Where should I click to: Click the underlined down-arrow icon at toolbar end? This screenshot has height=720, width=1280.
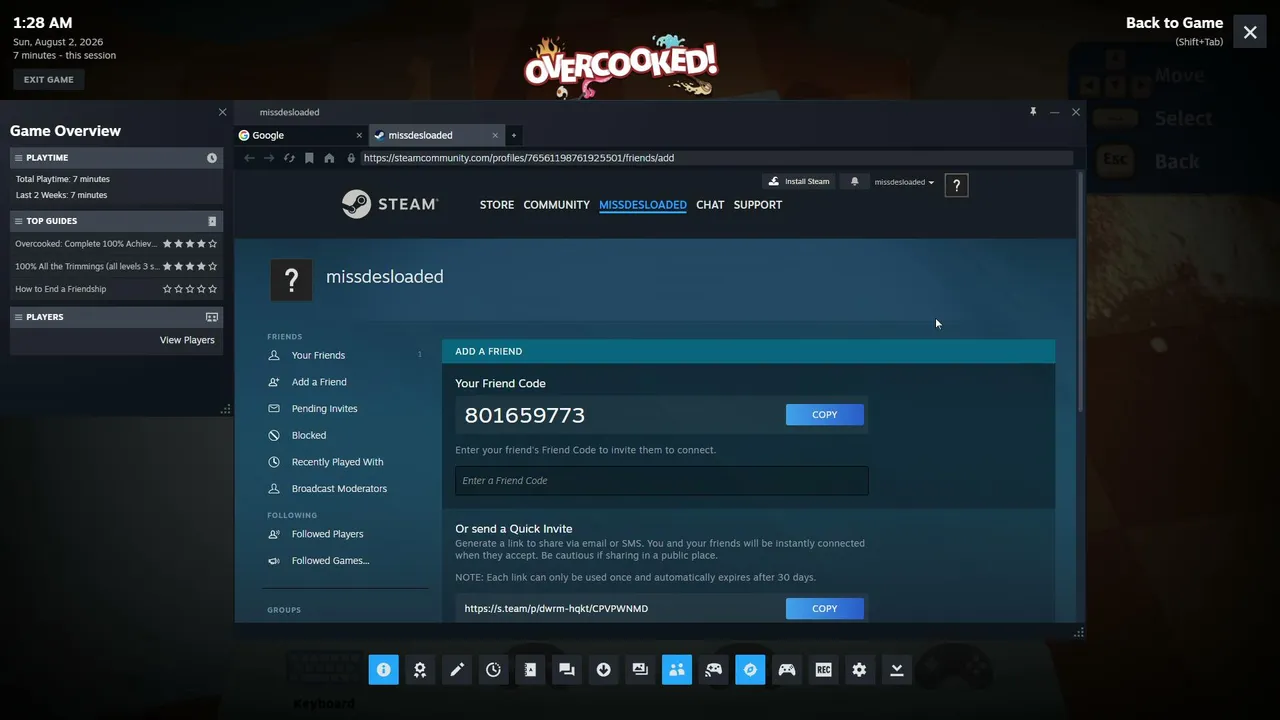coord(897,670)
